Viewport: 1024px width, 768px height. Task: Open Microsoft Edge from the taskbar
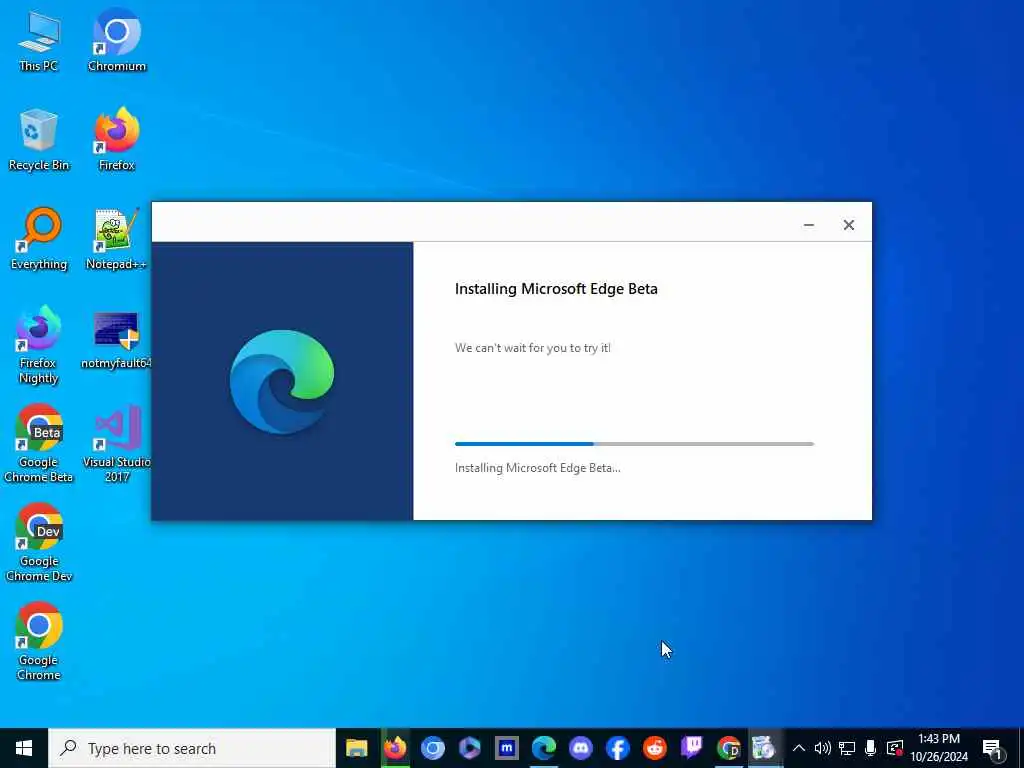(543, 748)
